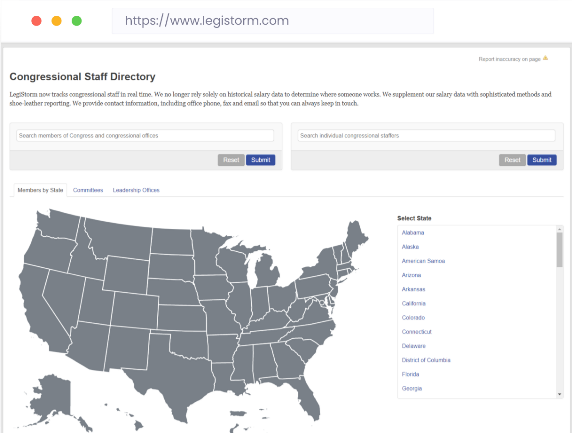Screen dimensions: 572x433
Task: Reset the congressional staffers search
Action: 512,160
